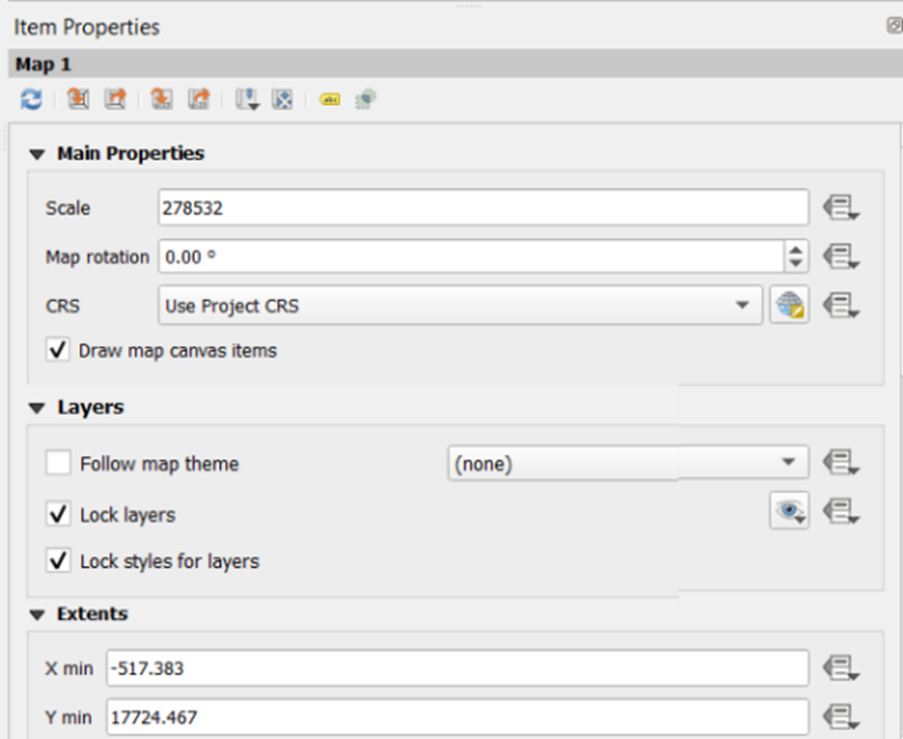Click the Select CRS globe button
Viewport: 903px width, 739px height.
pos(788,305)
